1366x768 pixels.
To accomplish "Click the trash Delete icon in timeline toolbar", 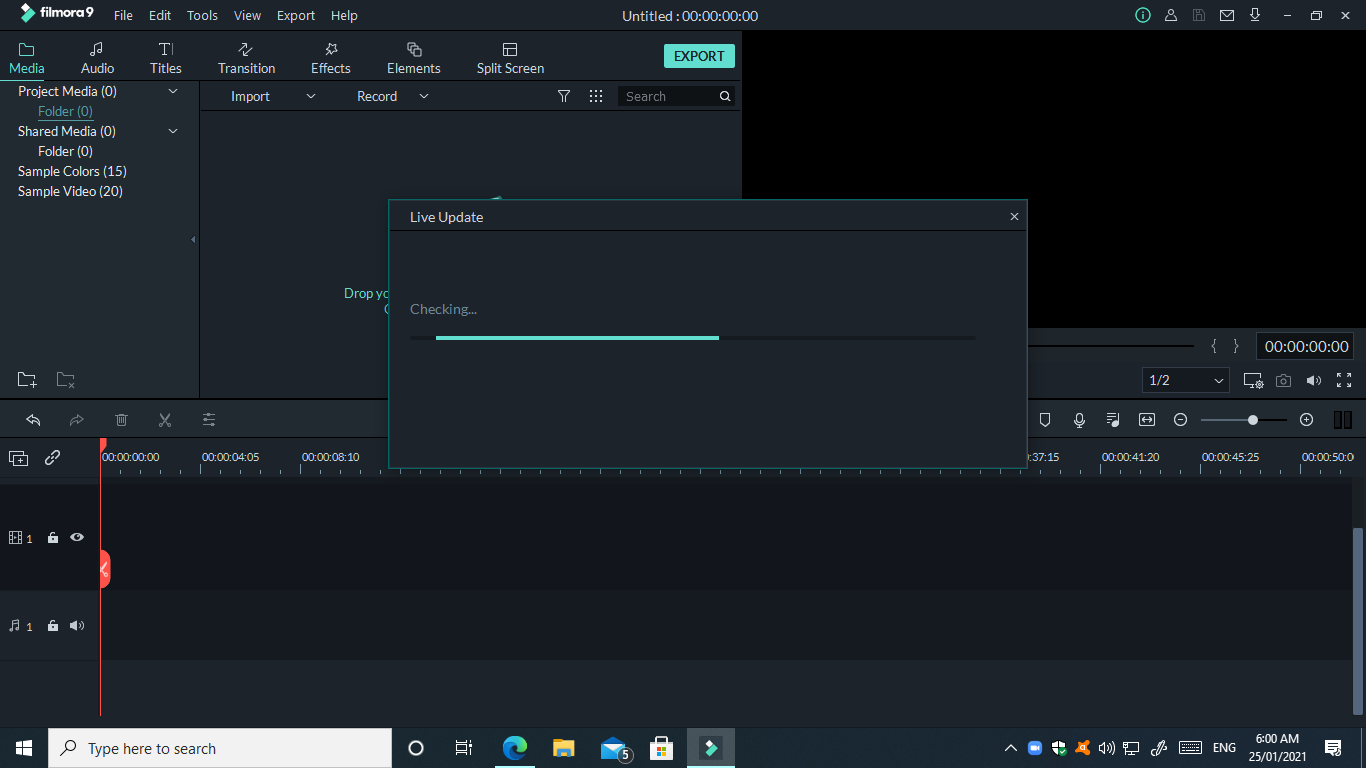I will point(121,420).
